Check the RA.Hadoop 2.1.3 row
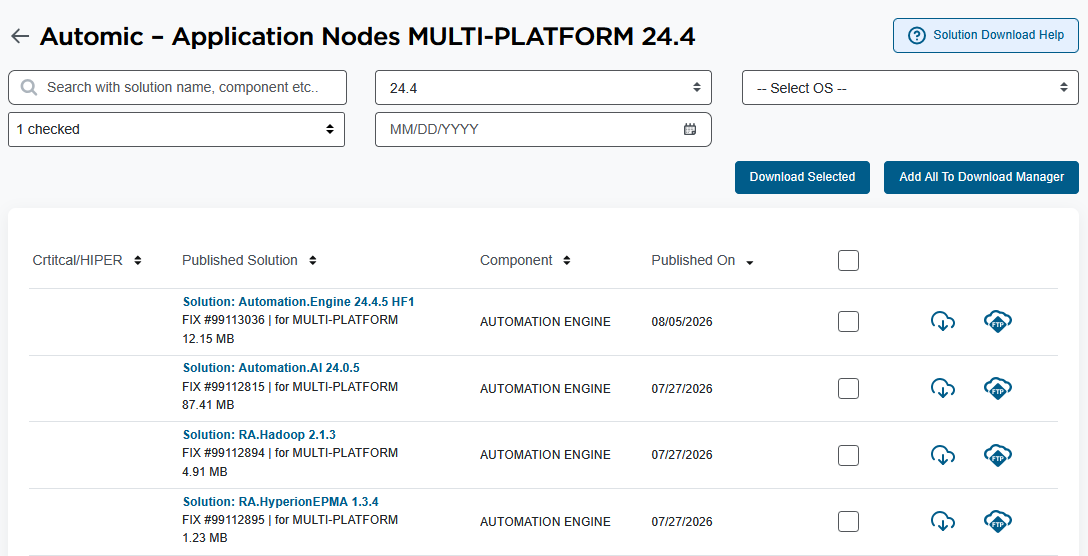The height and width of the screenshot is (556, 1088). click(848, 455)
